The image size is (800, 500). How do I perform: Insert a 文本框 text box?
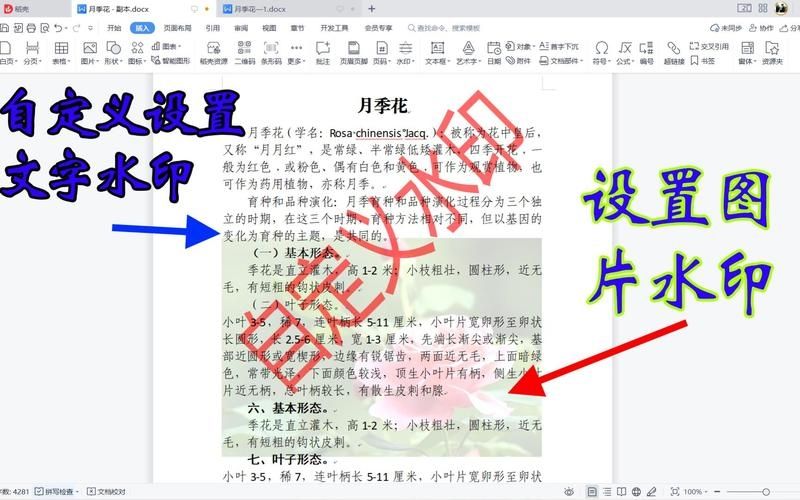click(x=437, y=54)
